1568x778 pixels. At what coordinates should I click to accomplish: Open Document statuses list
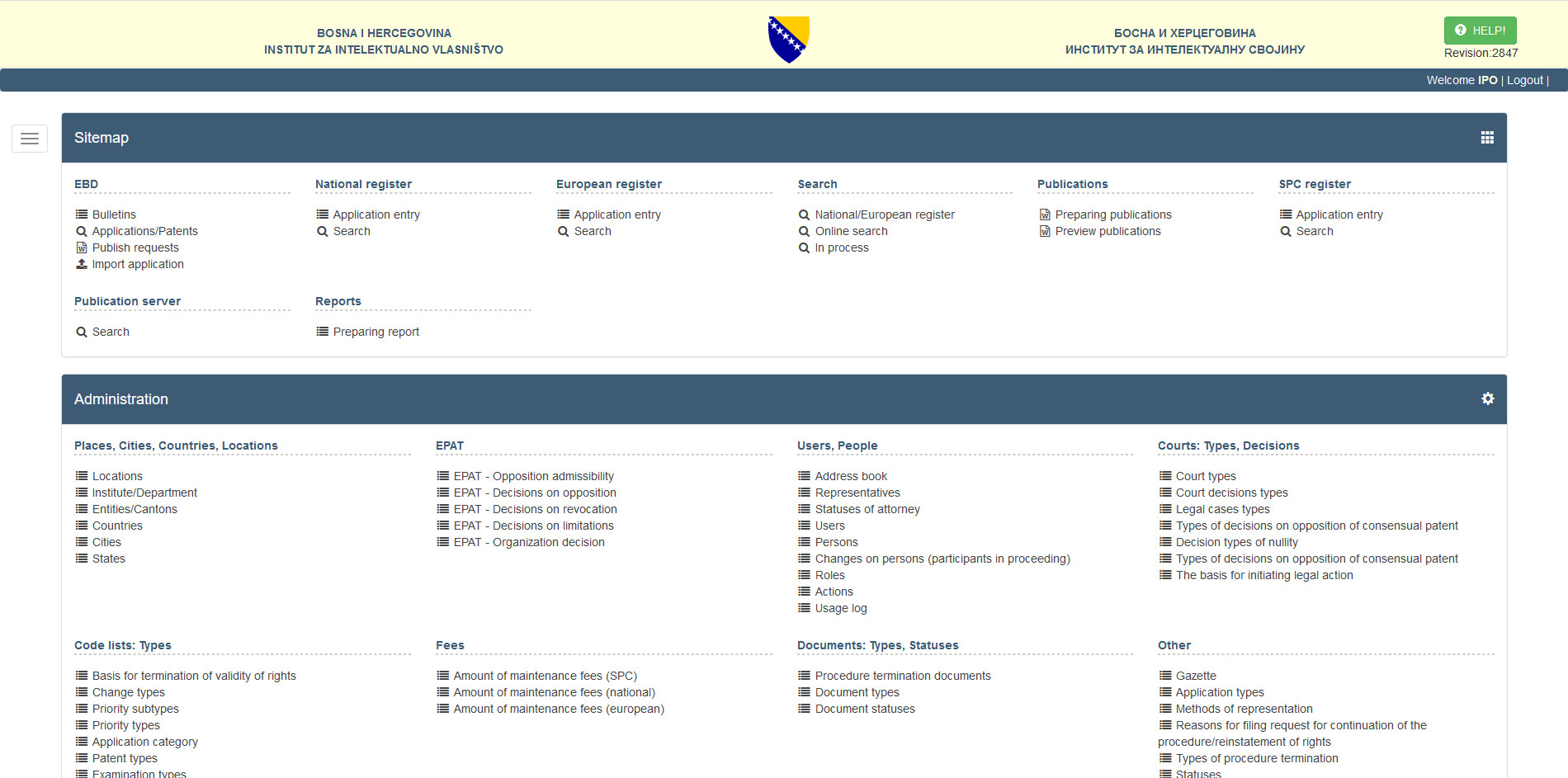(865, 709)
